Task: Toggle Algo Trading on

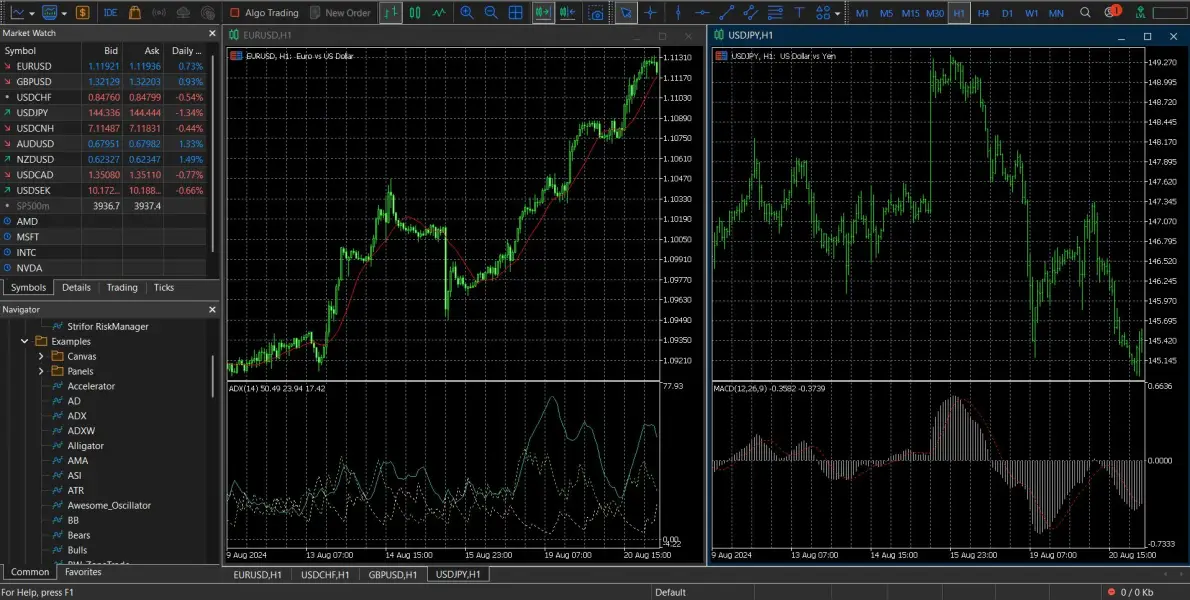Action: pos(264,13)
